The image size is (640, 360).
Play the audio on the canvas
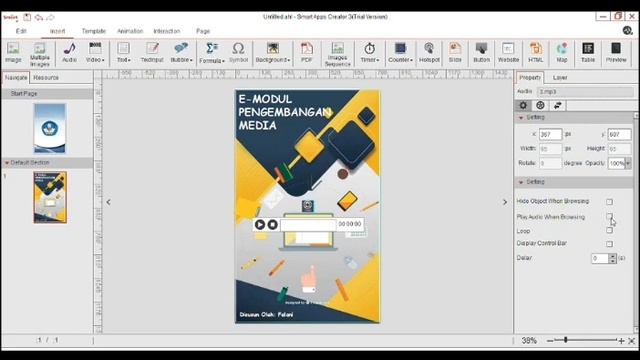pyautogui.click(x=260, y=224)
